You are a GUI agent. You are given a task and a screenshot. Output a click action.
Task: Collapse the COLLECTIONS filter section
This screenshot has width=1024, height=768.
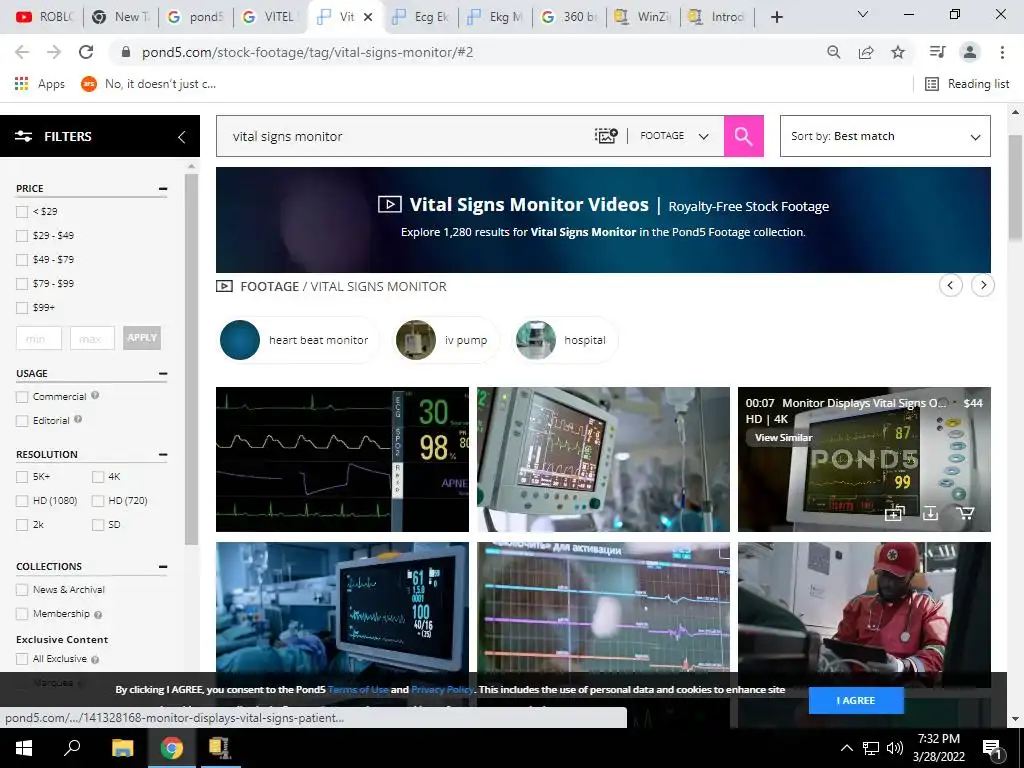163,567
